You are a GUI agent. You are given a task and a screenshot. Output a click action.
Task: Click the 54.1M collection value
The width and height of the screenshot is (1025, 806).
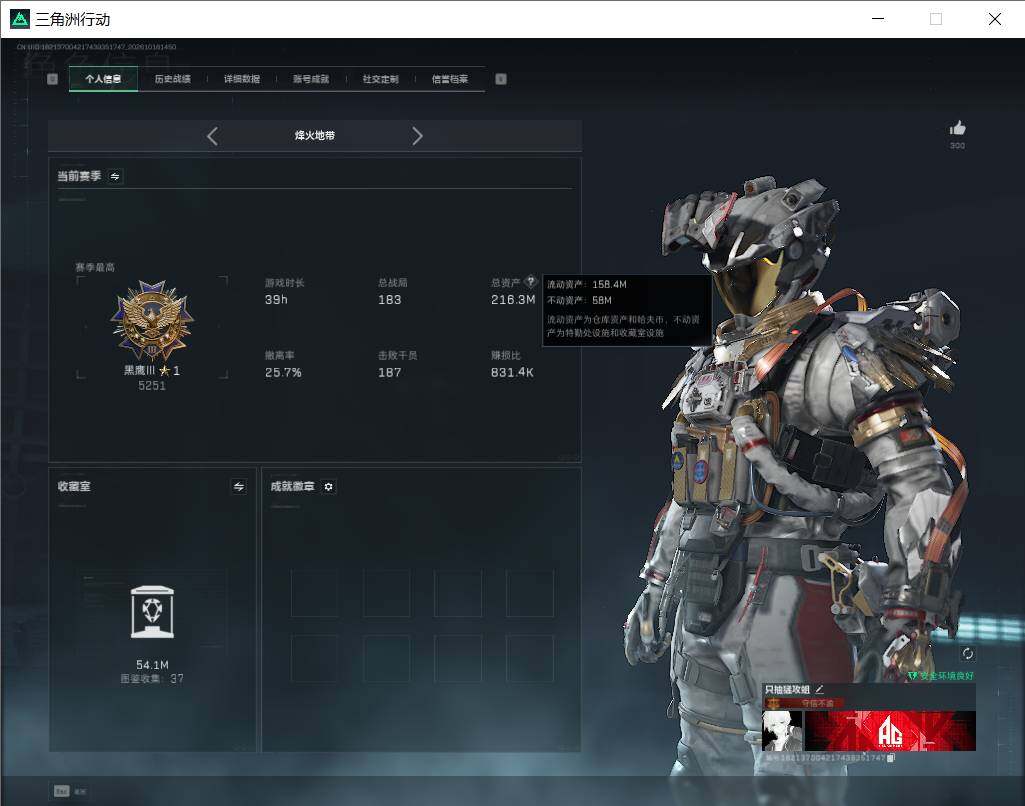152,665
